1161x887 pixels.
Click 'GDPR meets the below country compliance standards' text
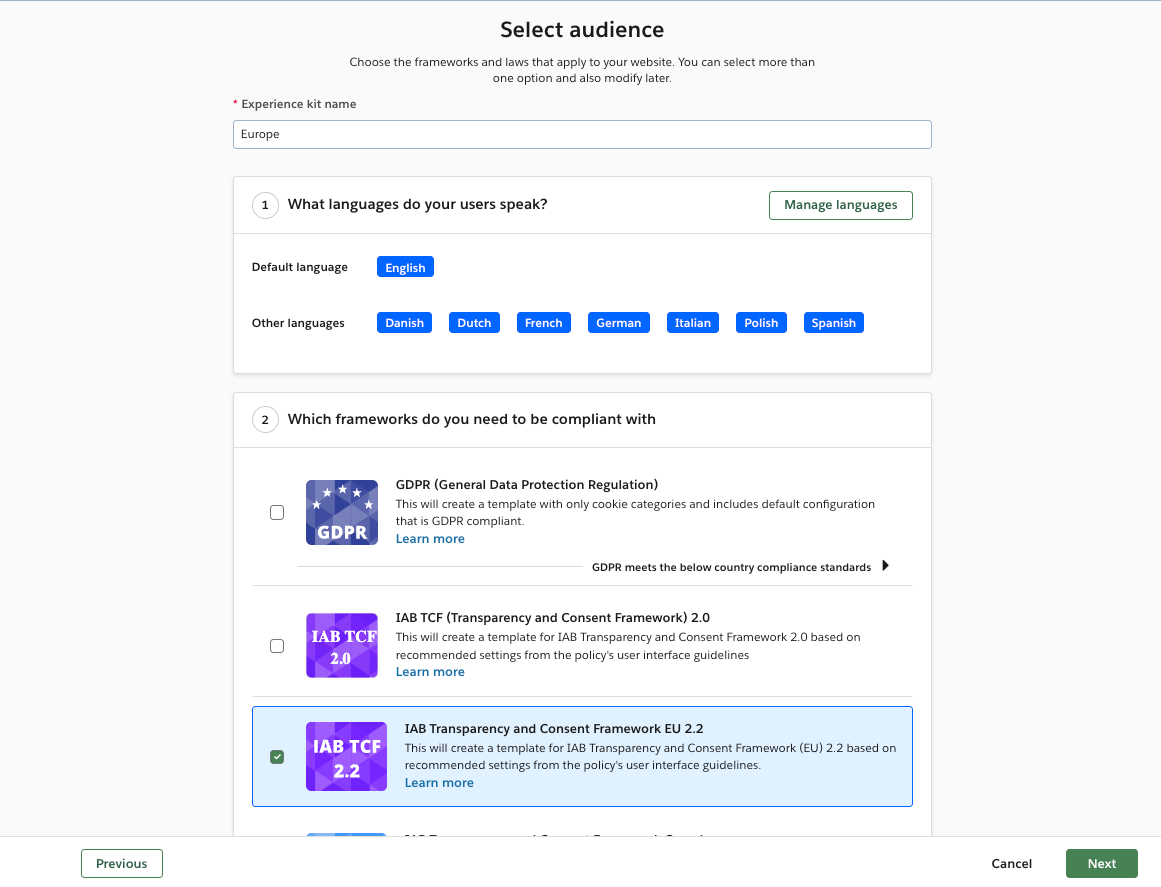732,567
